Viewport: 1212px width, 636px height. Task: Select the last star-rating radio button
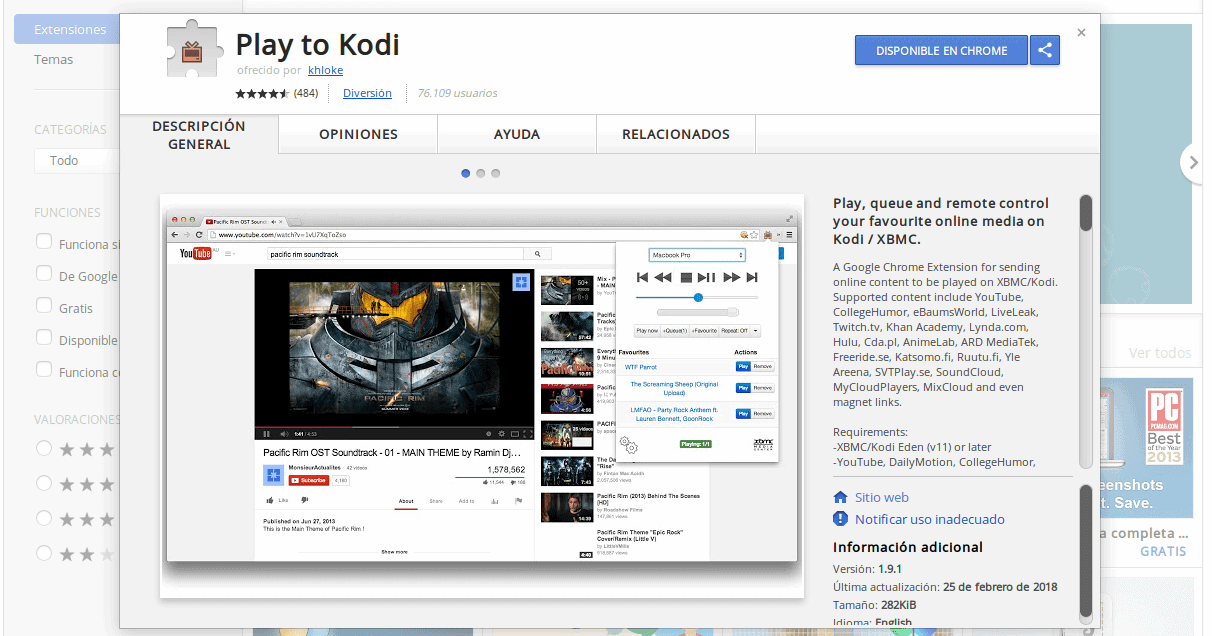pos(44,553)
